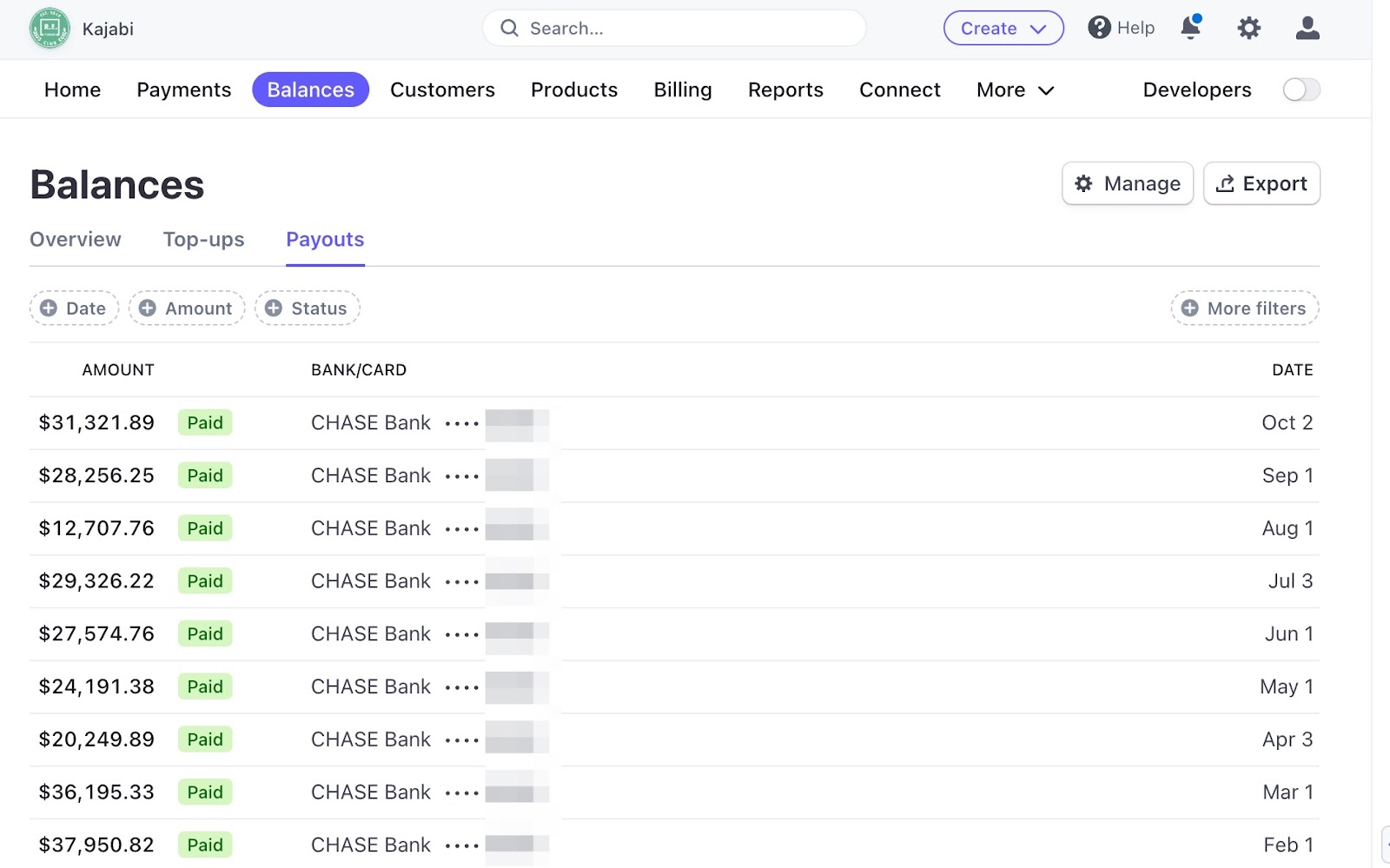Click the Kajabi account logo
The height and width of the screenshot is (868, 1390).
[50, 29]
